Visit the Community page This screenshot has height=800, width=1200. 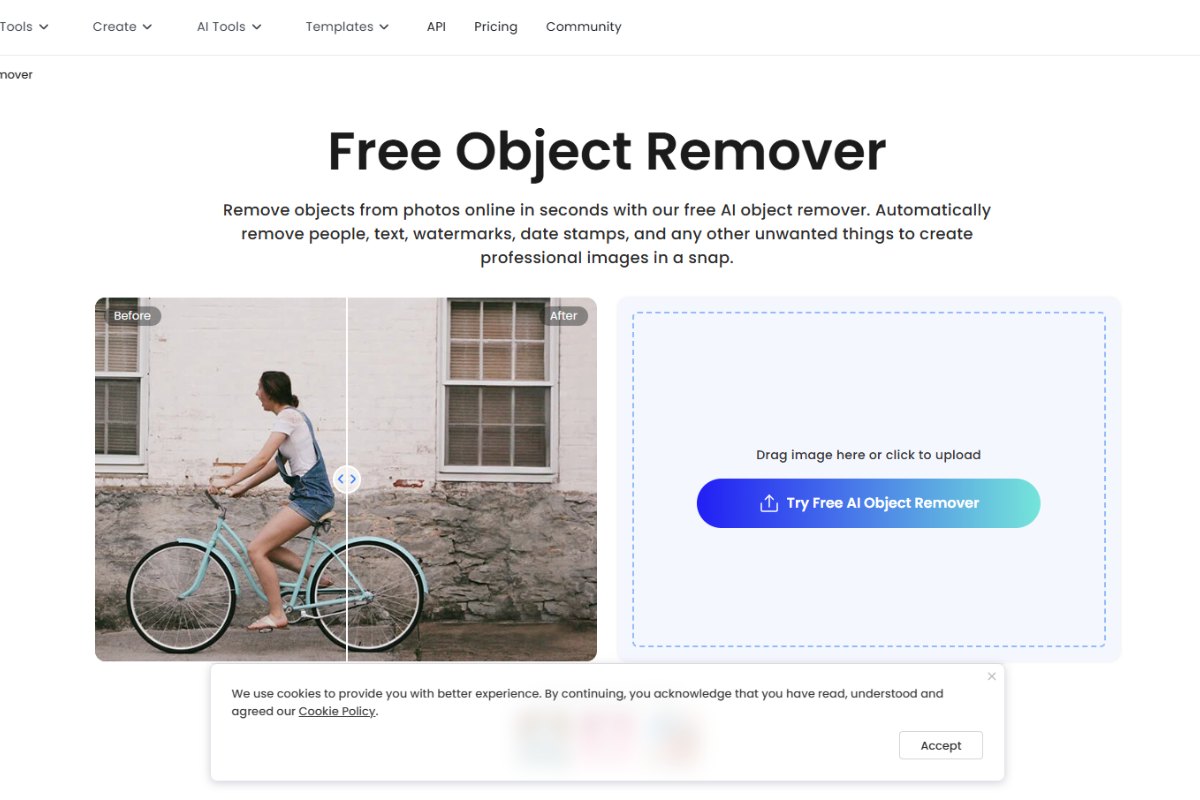pyautogui.click(x=584, y=27)
